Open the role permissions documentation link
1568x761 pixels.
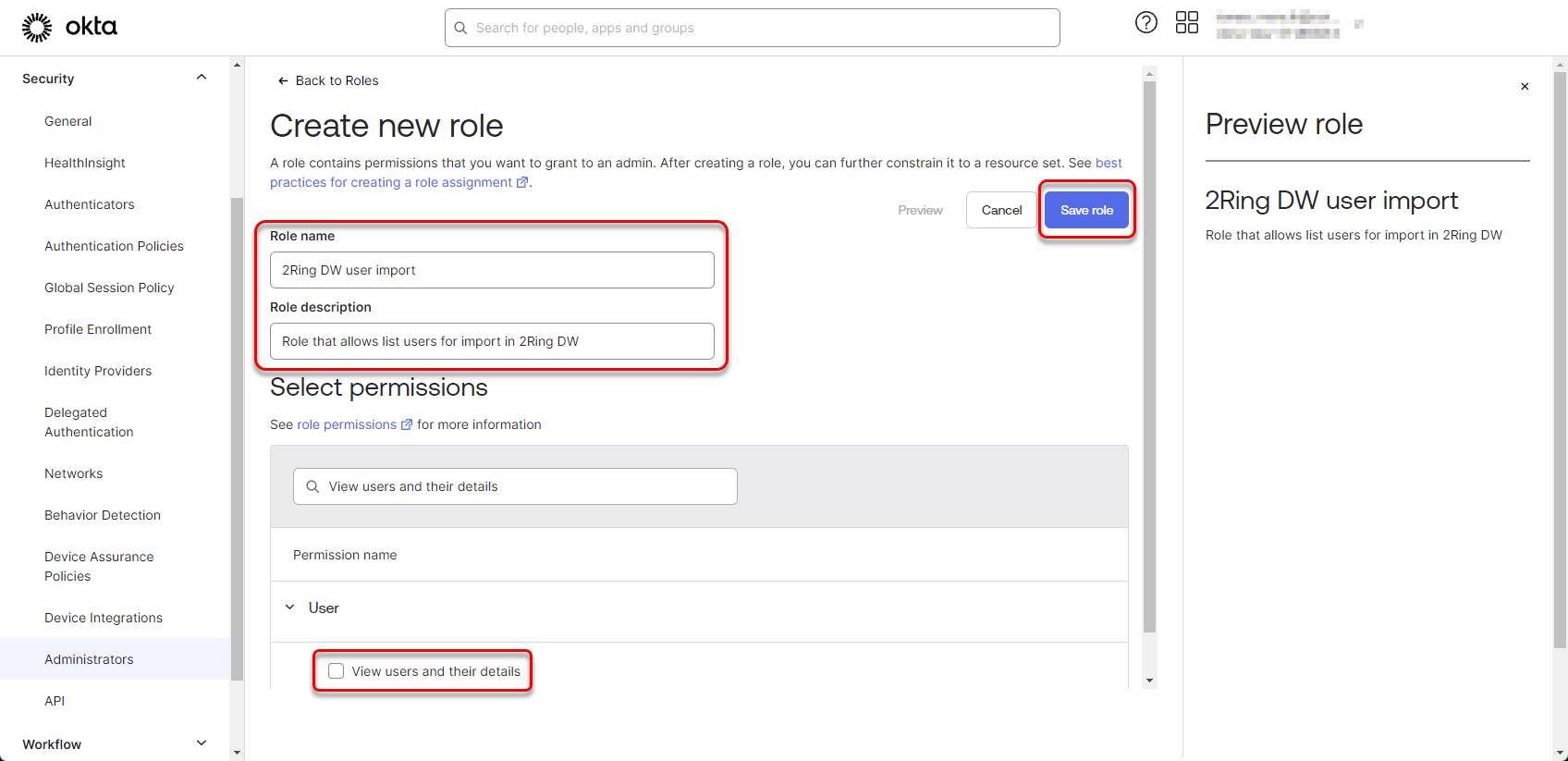tap(346, 425)
